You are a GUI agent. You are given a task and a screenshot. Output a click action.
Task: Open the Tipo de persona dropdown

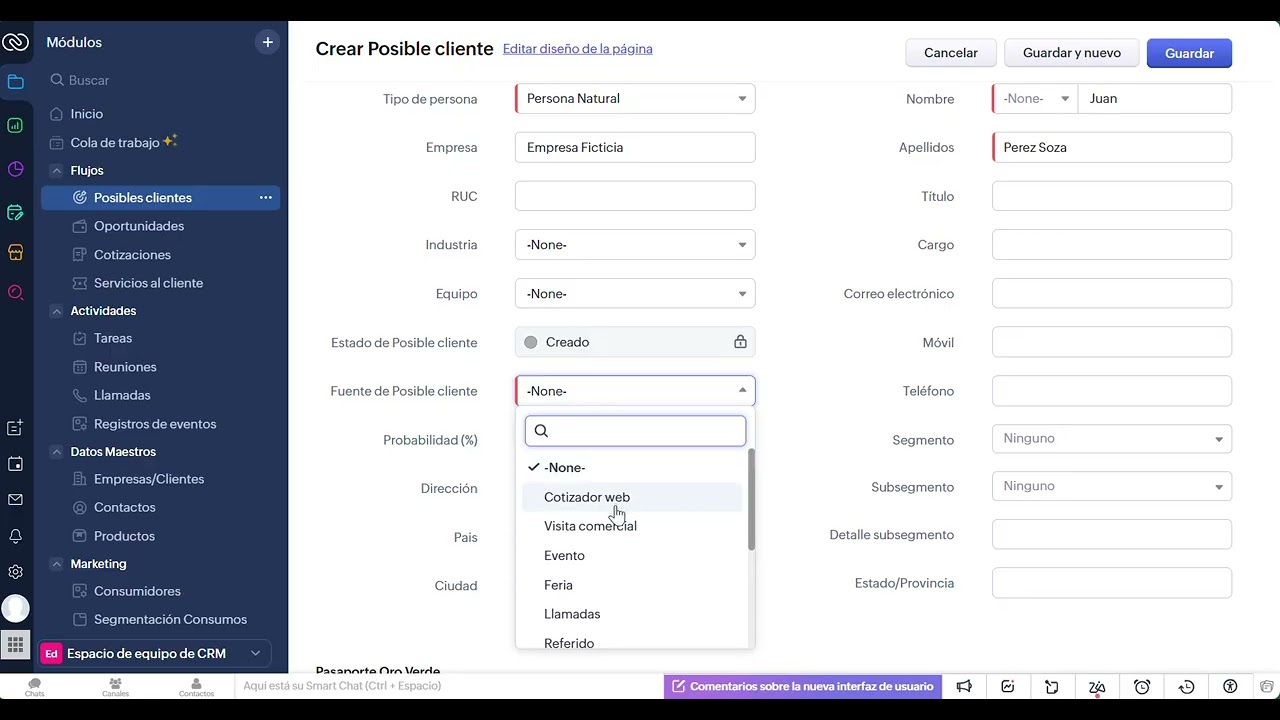pyautogui.click(x=635, y=98)
